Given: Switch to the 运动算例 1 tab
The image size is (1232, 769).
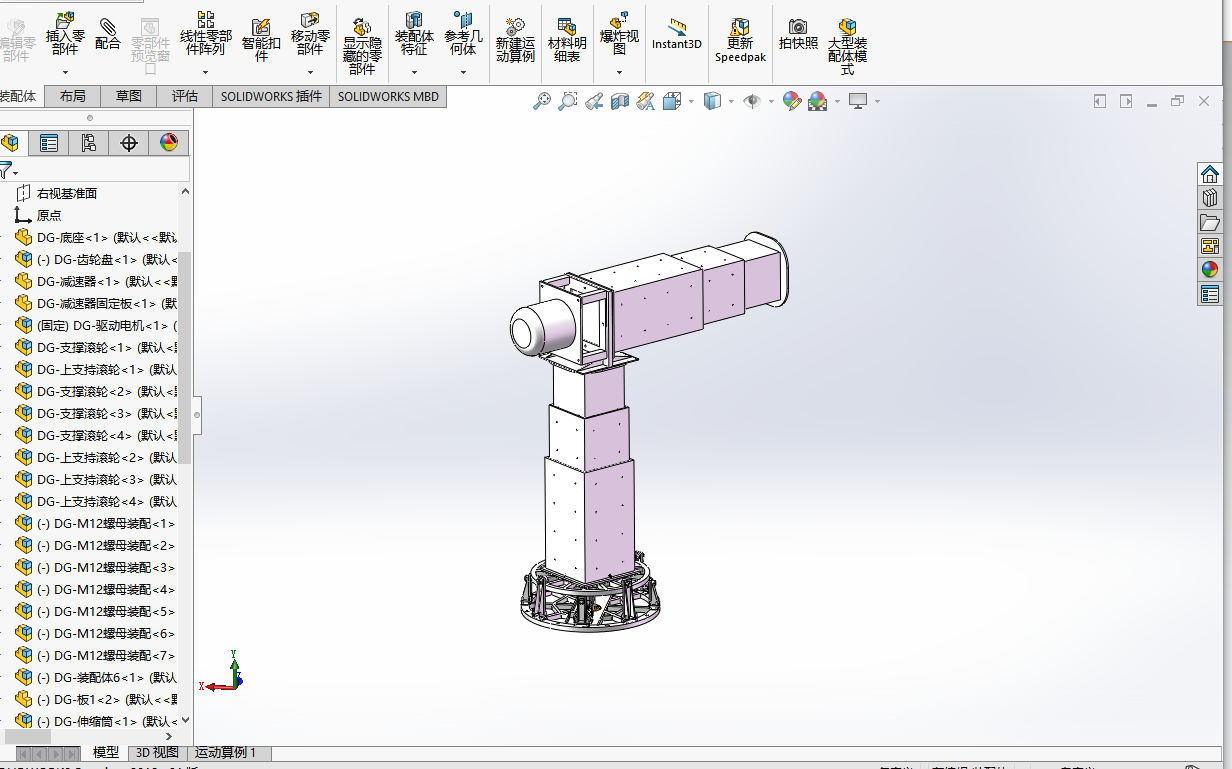Looking at the screenshot, I should [228, 752].
